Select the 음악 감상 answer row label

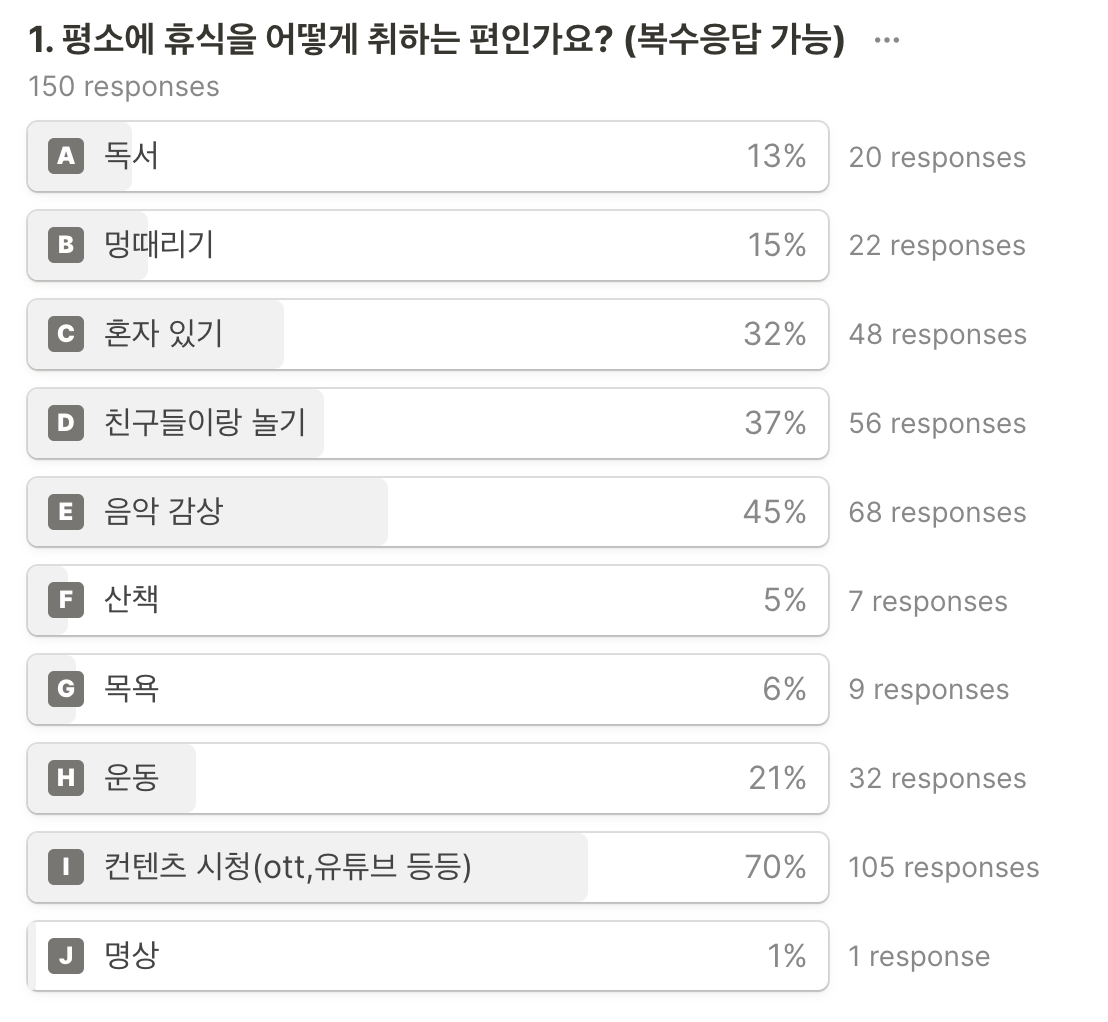click(x=163, y=511)
